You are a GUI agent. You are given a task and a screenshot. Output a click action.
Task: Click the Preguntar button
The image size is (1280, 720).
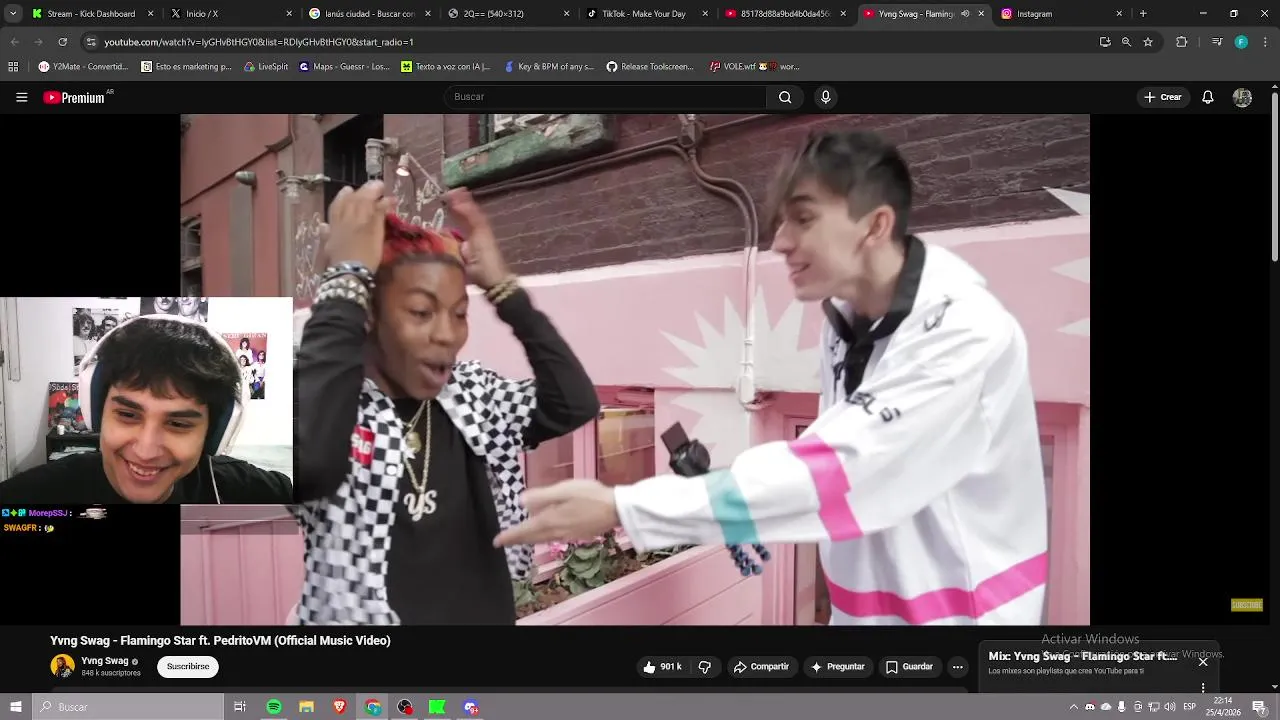point(837,667)
